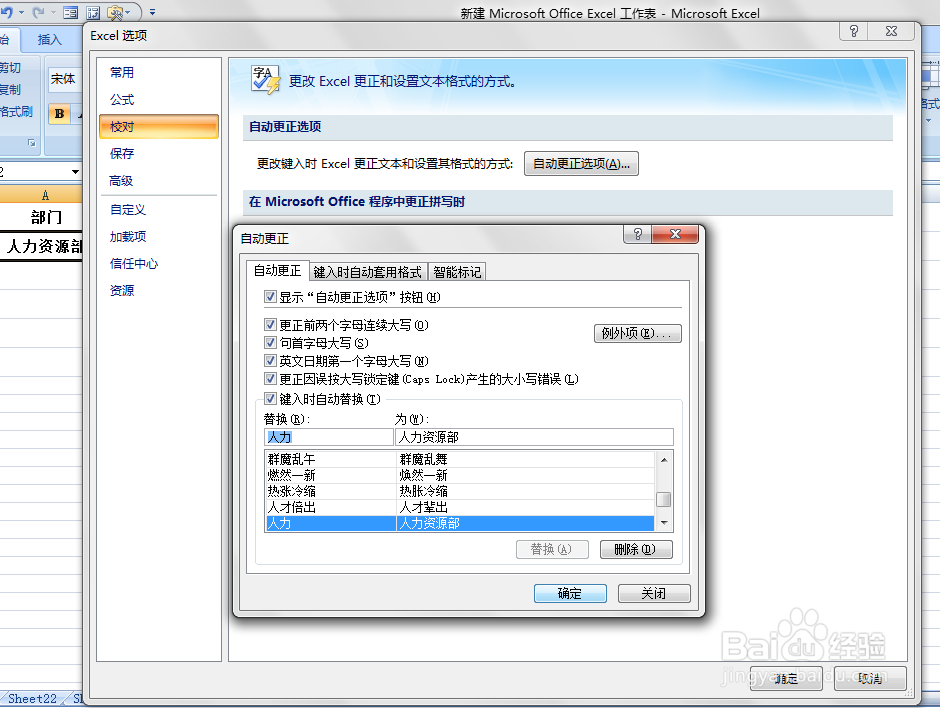Open the Name Box dropdown arrow
Image resolution: width=940 pixels, height=708 pixels.
click(74, 171)
